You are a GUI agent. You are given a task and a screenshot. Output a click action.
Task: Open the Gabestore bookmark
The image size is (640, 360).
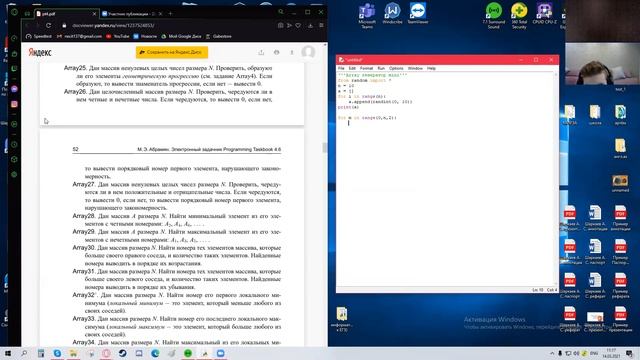218,36
